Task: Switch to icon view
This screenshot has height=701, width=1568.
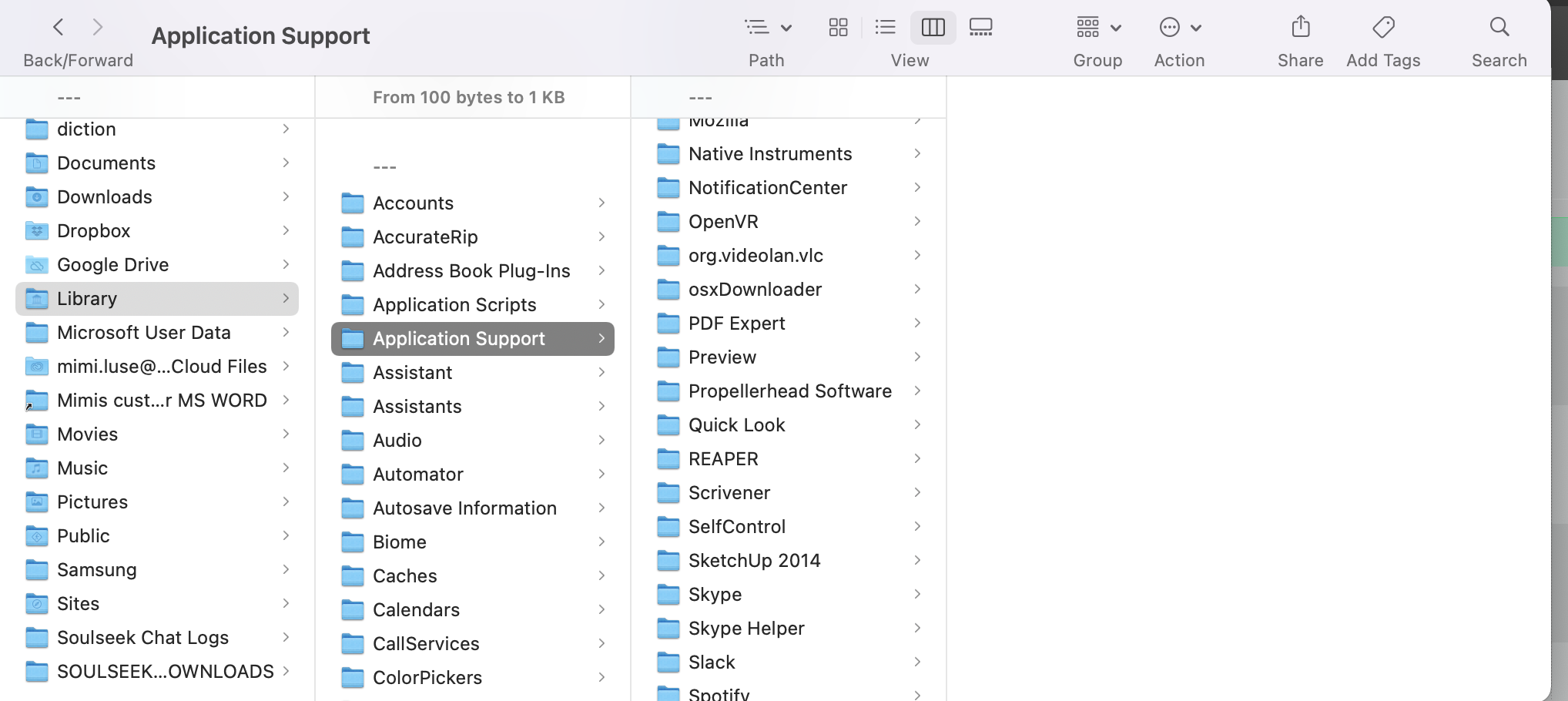Action: coord(838,28)
